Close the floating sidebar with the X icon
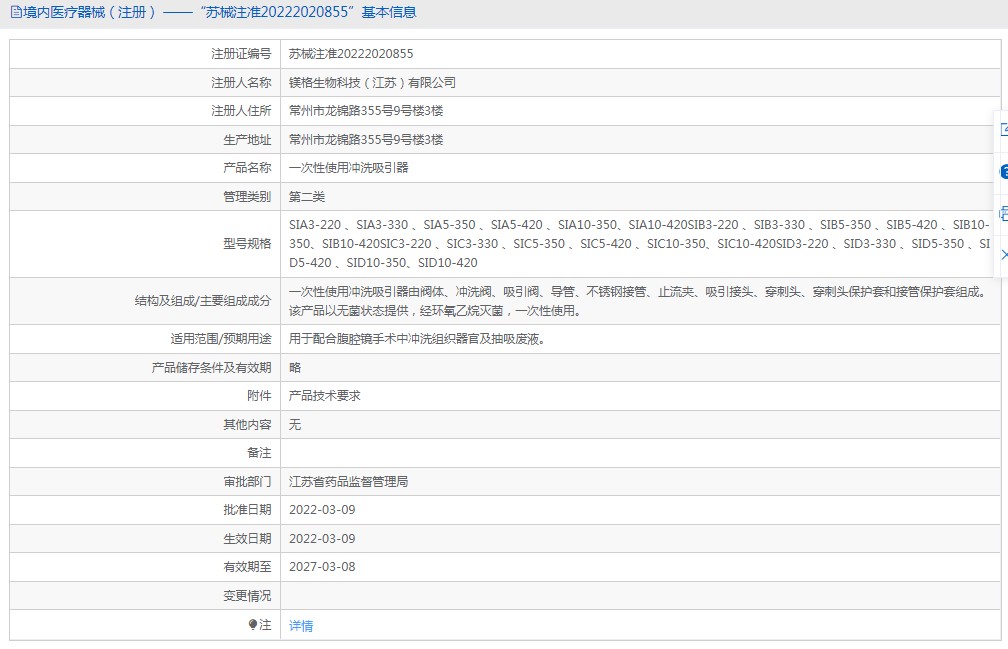Viewport: 1008px width, 649px height. tap(1004, 255)
